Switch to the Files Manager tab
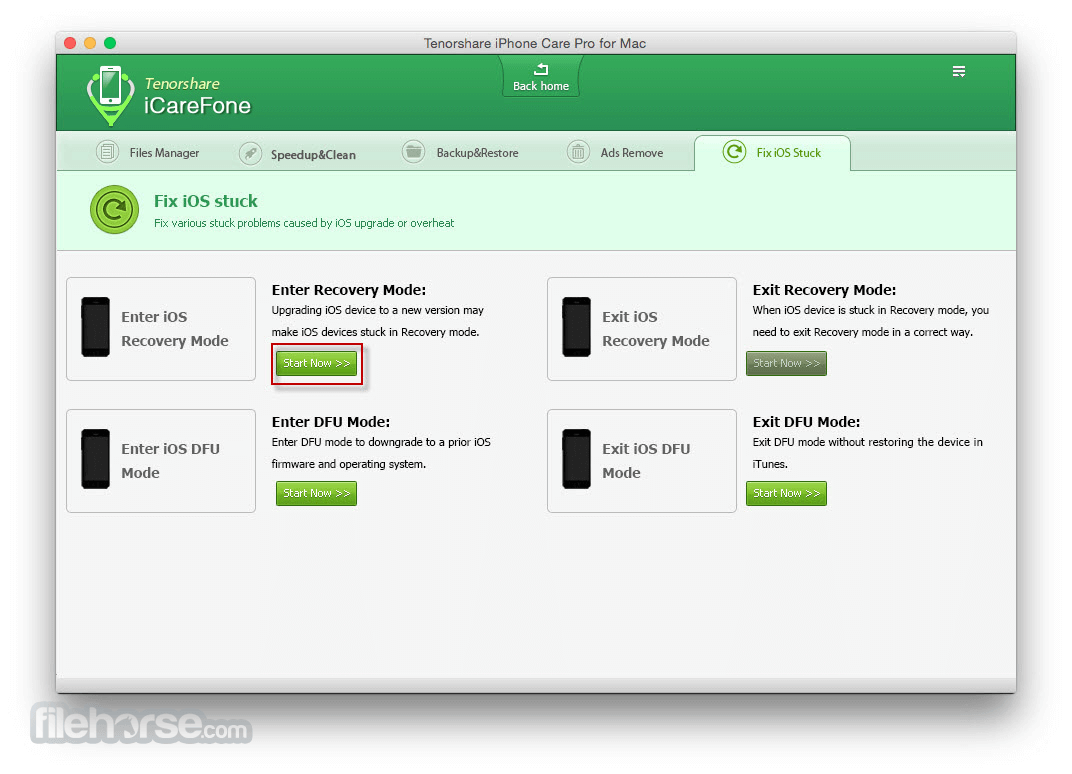The image size is (1072, 774). (148, 152)
